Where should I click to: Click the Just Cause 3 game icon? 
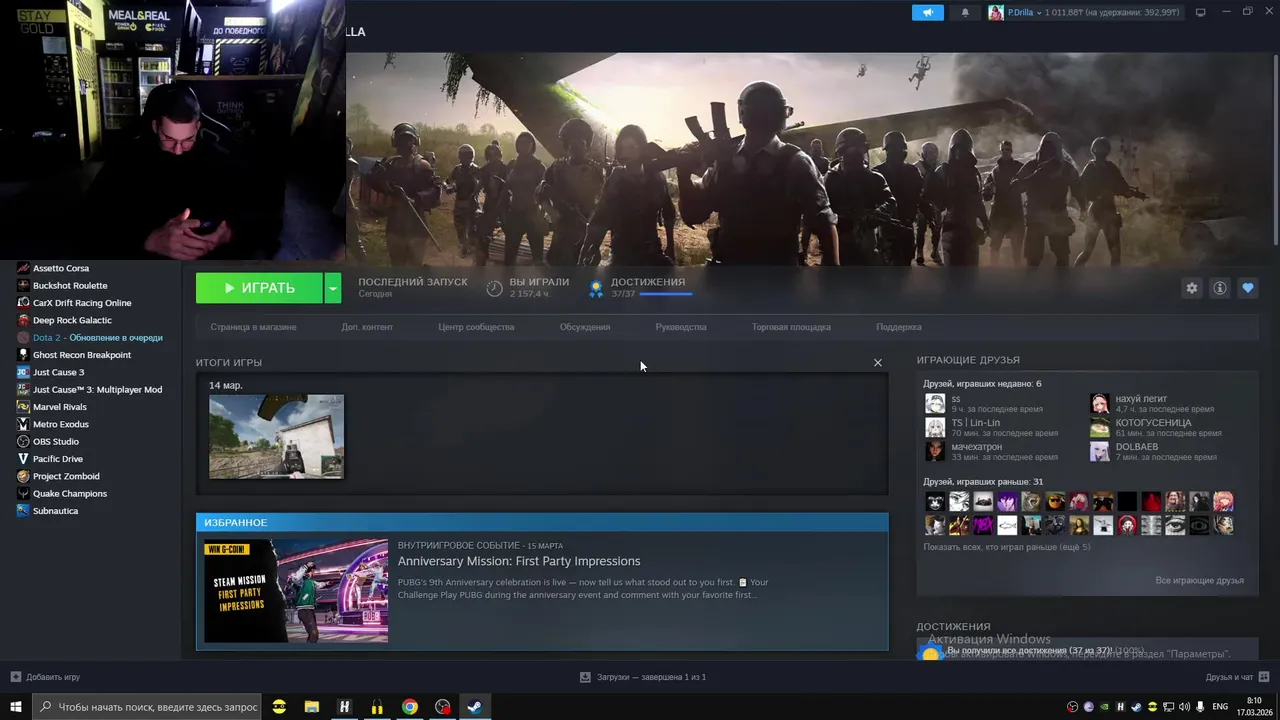(23, 372)
